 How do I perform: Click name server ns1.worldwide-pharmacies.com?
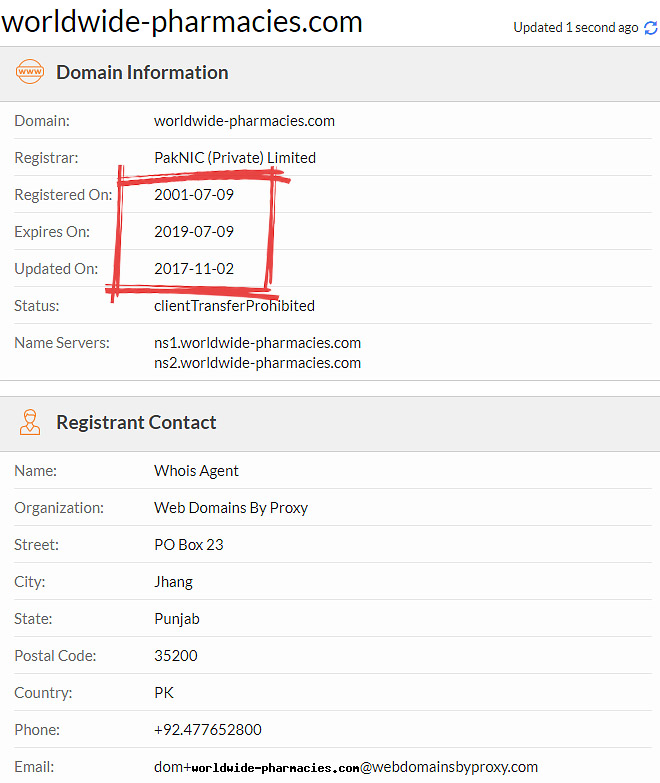tap(257, 343)
